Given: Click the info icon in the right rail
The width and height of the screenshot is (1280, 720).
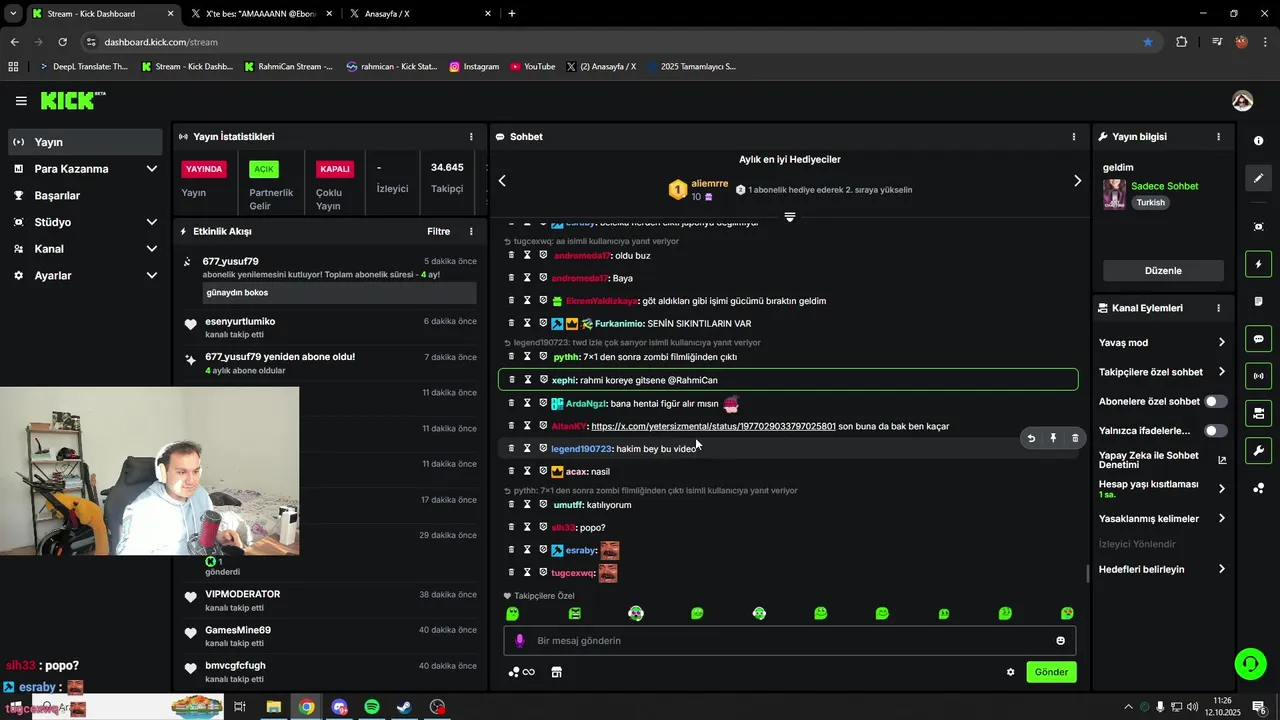Looking at the screenshot, I should (1258, 141).
